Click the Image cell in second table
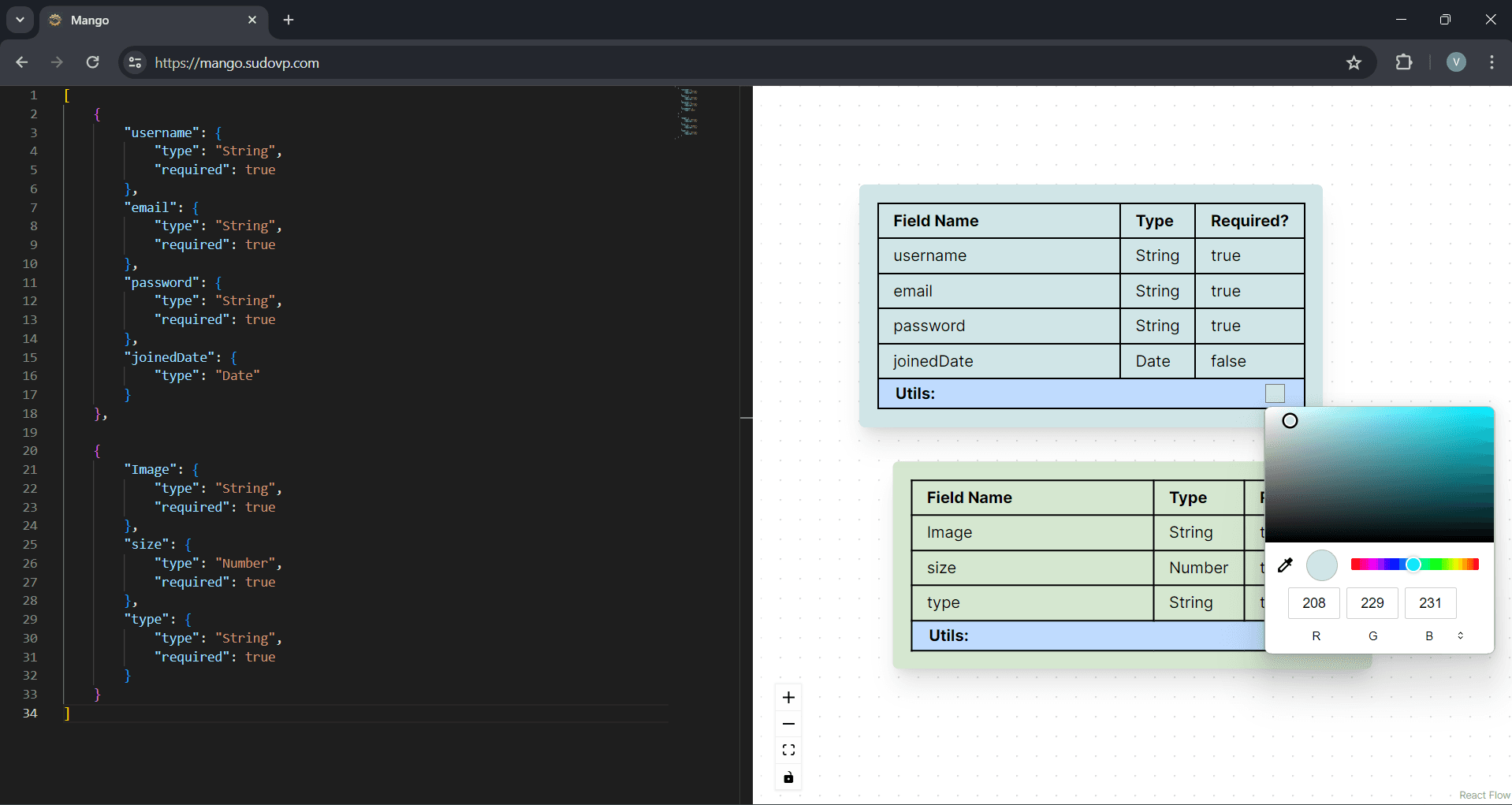Viewport: 1512px width, 805px height. [x=1032, y=532]
